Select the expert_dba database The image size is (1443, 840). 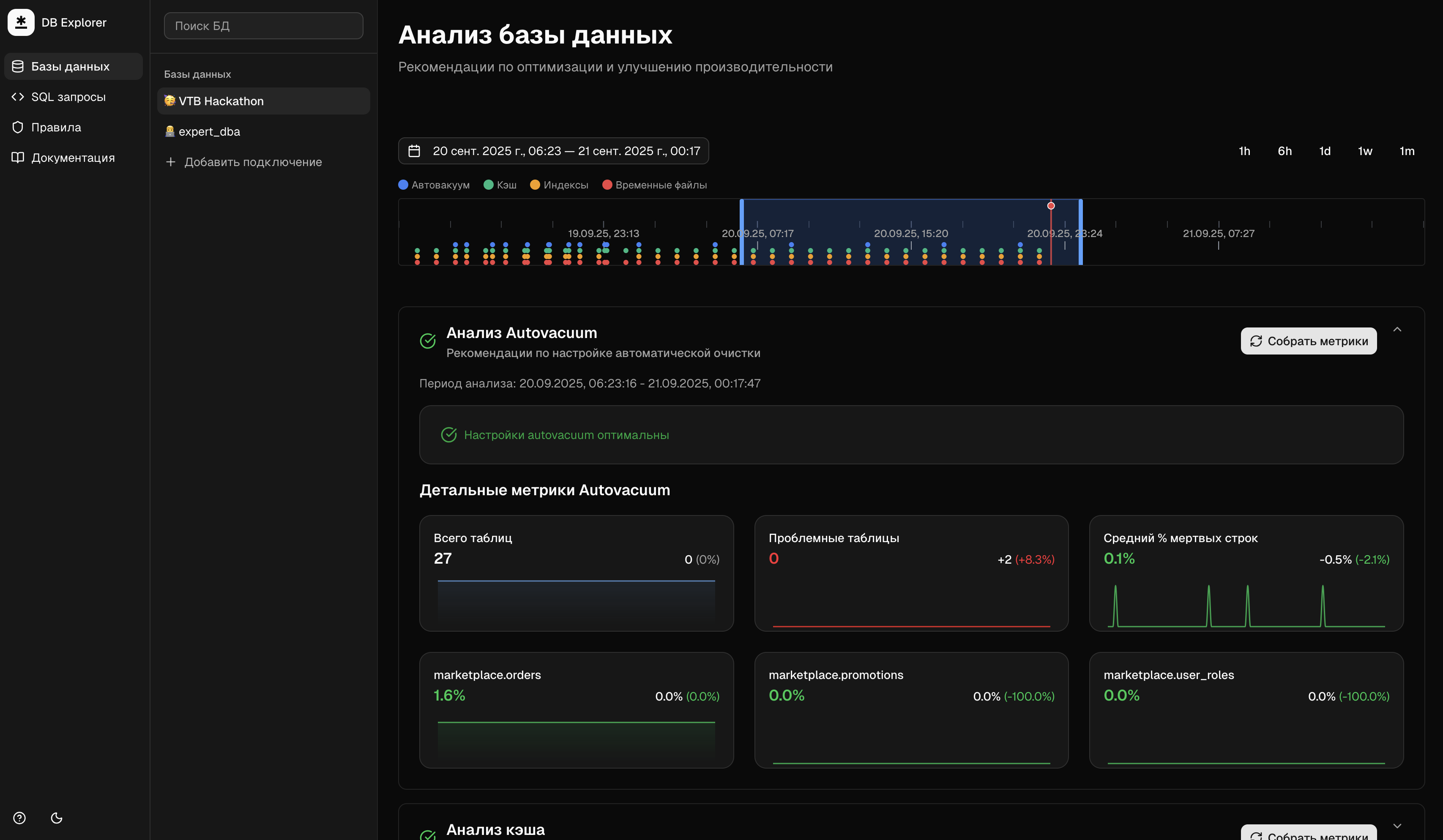pyautogui.click(x=209, y=132)
